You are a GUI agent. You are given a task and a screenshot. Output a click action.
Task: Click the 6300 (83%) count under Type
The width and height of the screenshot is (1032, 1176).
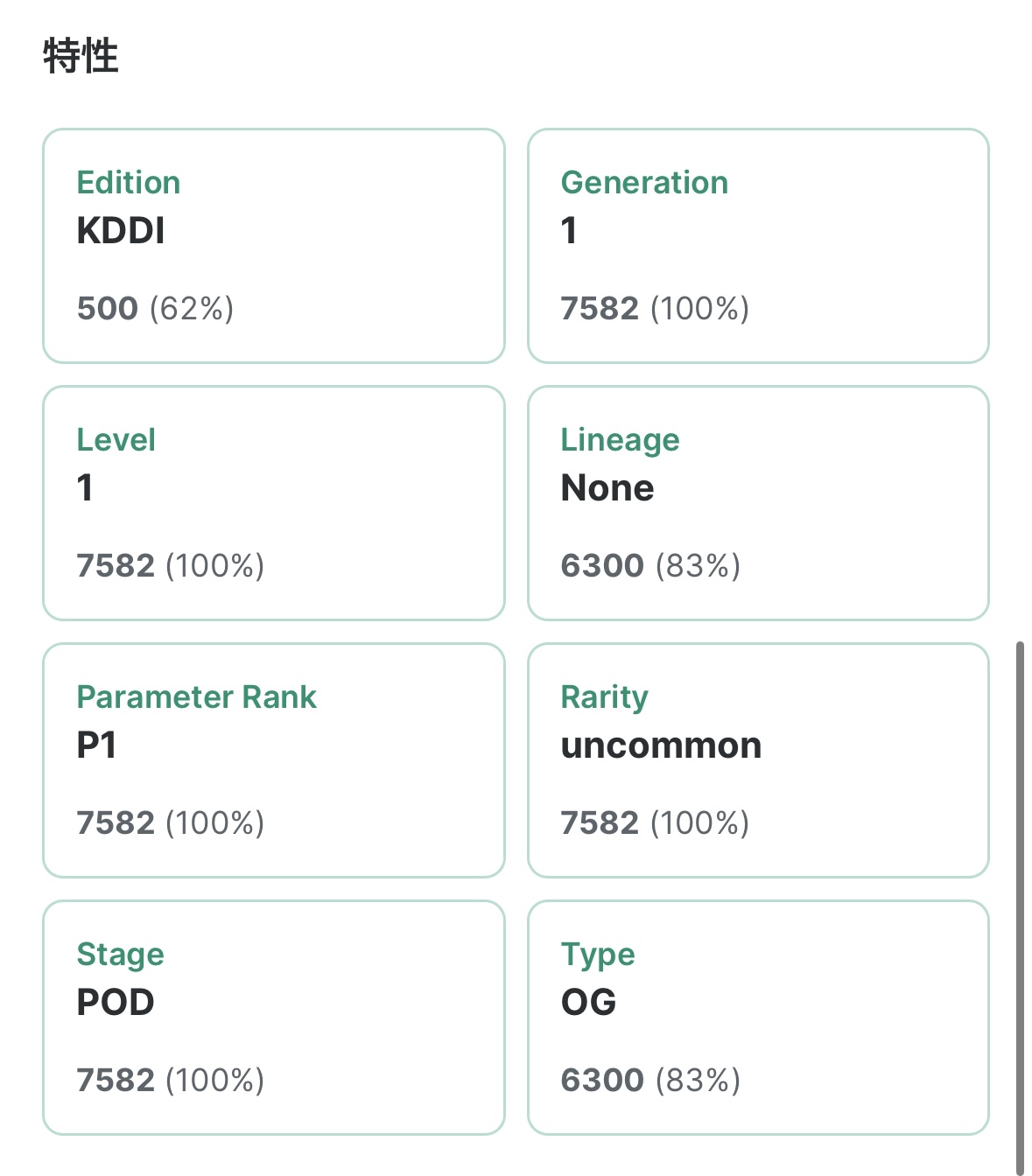pyautogui.click(x=650, y=1080)
